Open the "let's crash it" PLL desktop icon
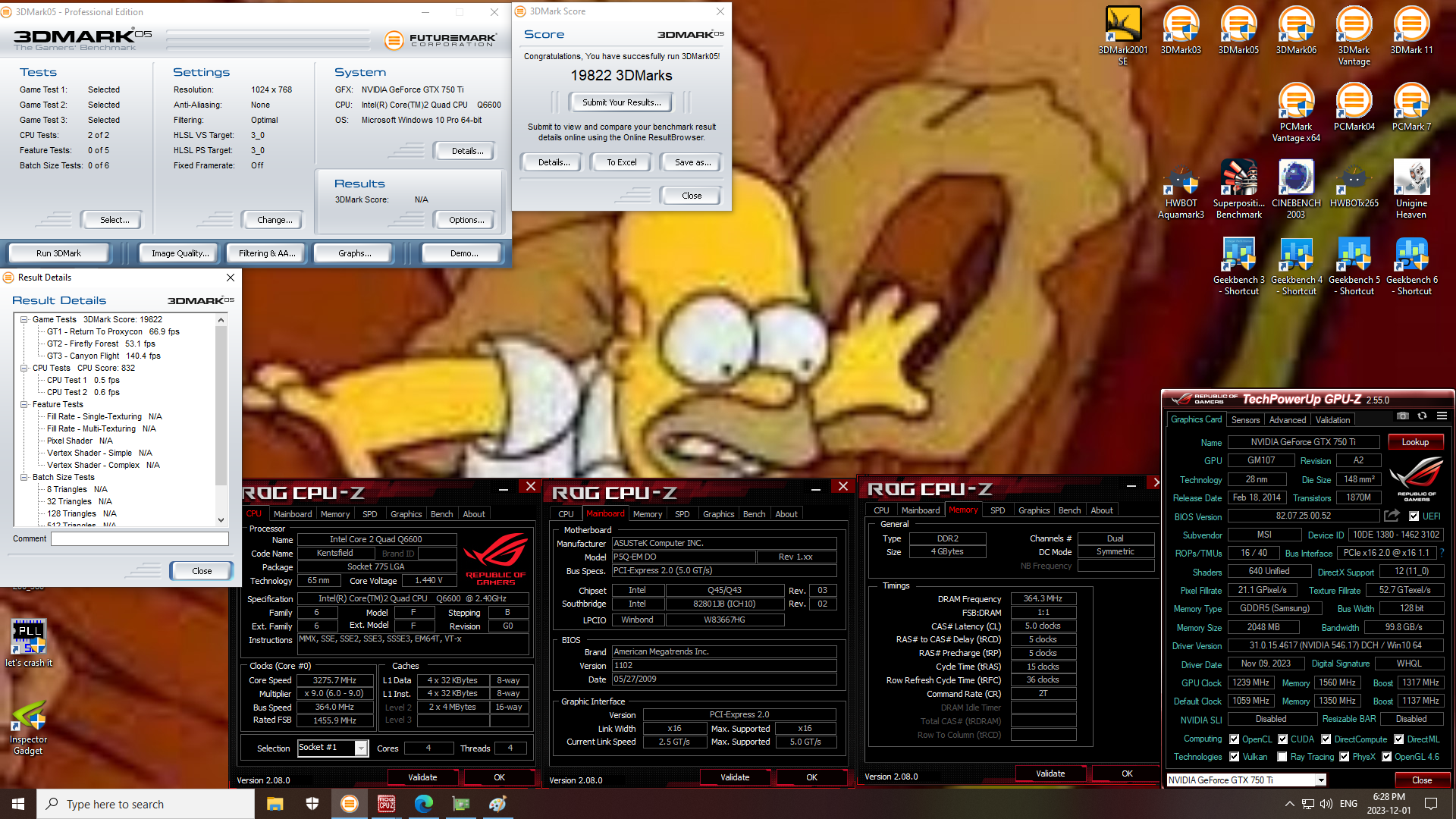Image resolution: width=1456 pixels, height=819 pixels. pos(29,643)
